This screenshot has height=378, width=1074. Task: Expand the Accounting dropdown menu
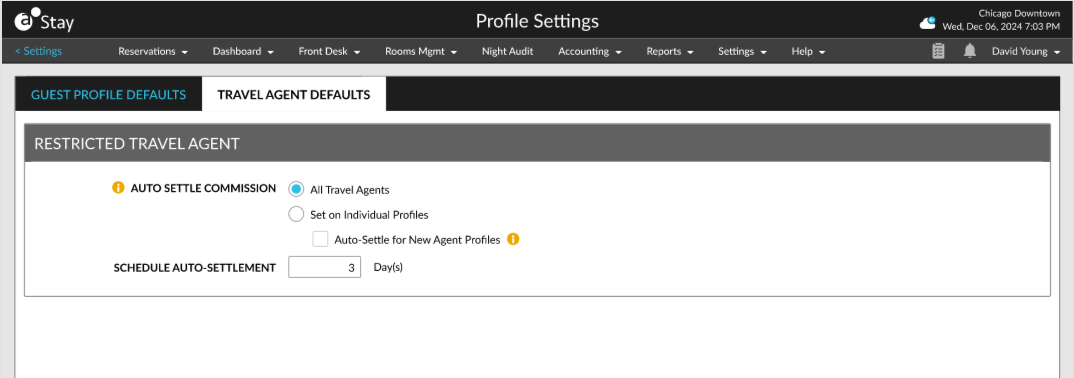click(x=590, y=51)
